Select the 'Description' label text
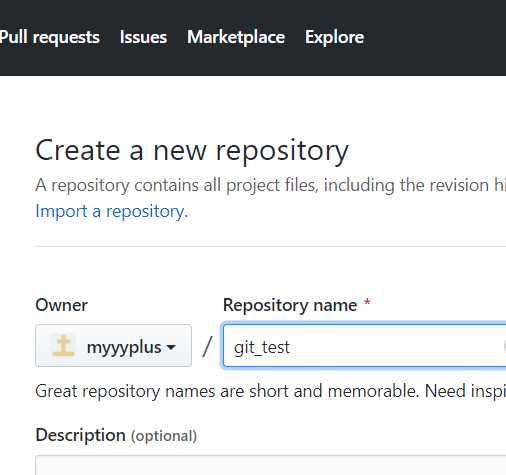 click(x=80, y=435)
